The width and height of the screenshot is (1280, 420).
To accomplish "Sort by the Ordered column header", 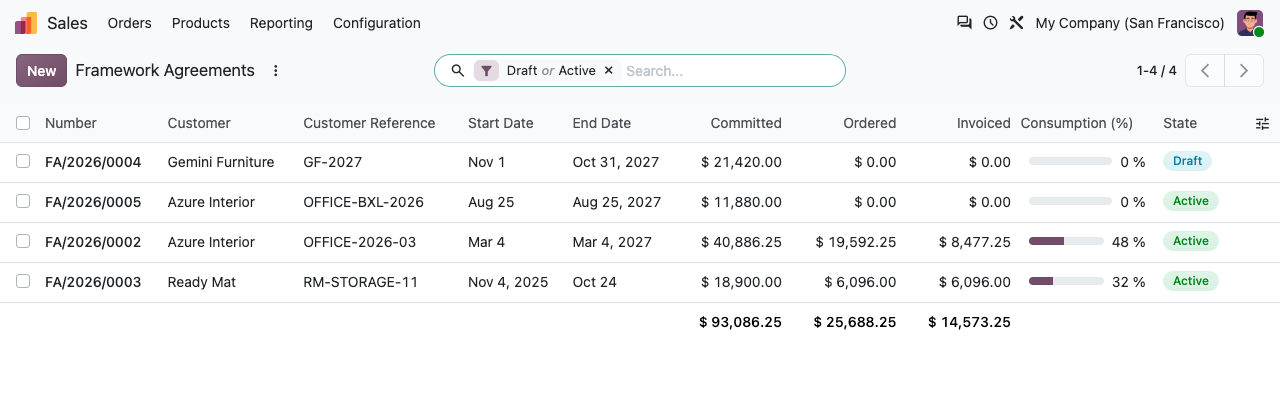I will coord(870,123).
